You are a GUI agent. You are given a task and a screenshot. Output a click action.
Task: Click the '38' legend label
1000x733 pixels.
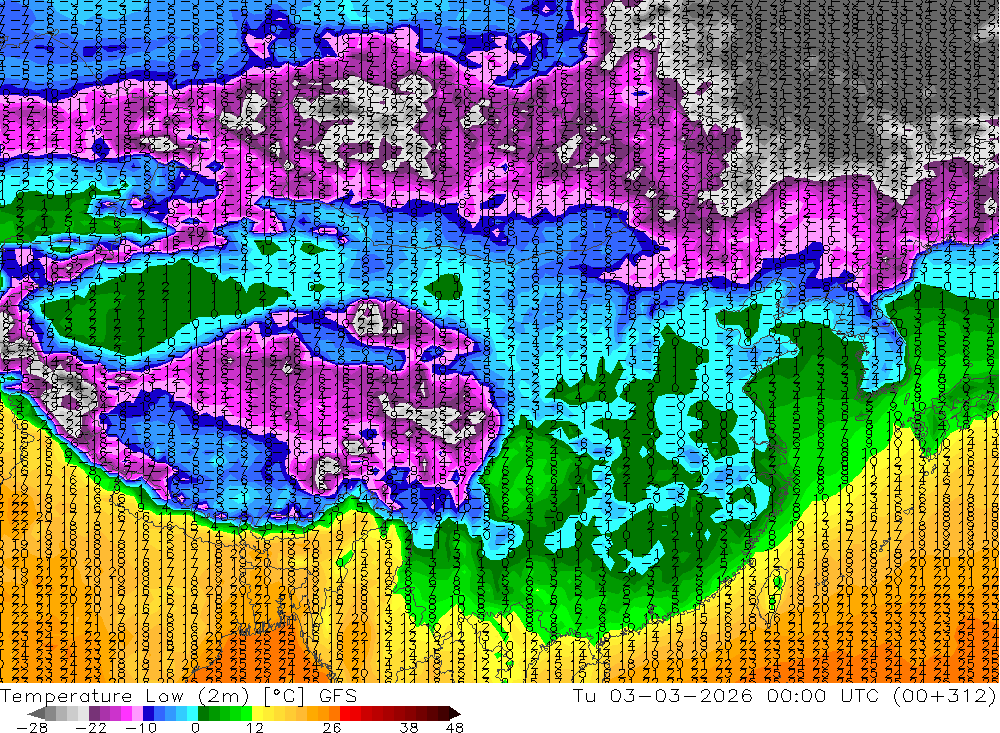pos(409,727)
